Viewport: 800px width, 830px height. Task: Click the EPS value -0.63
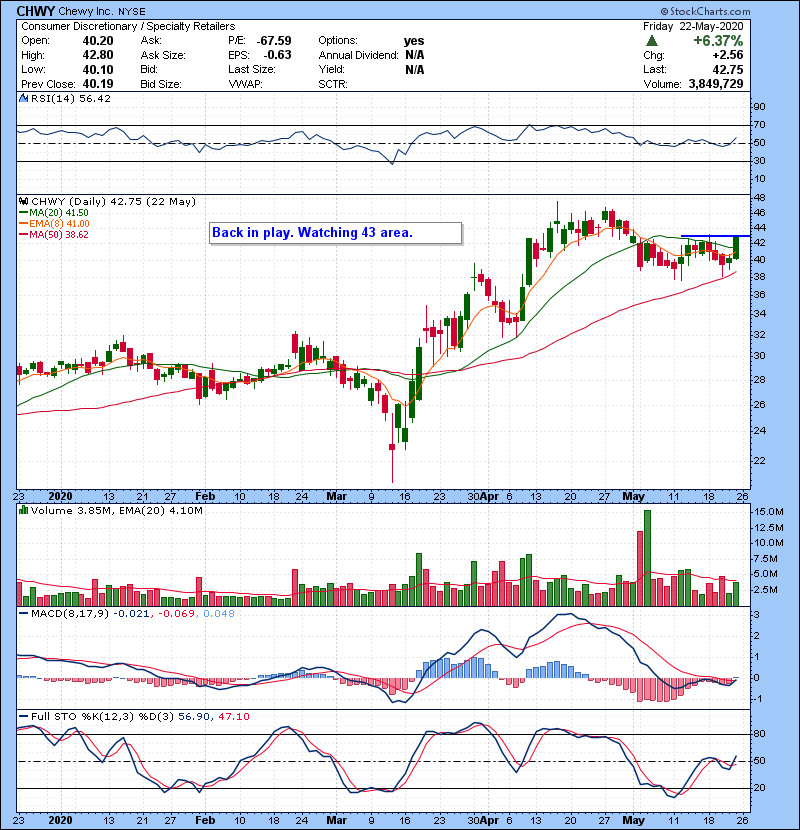click(277, 55)
